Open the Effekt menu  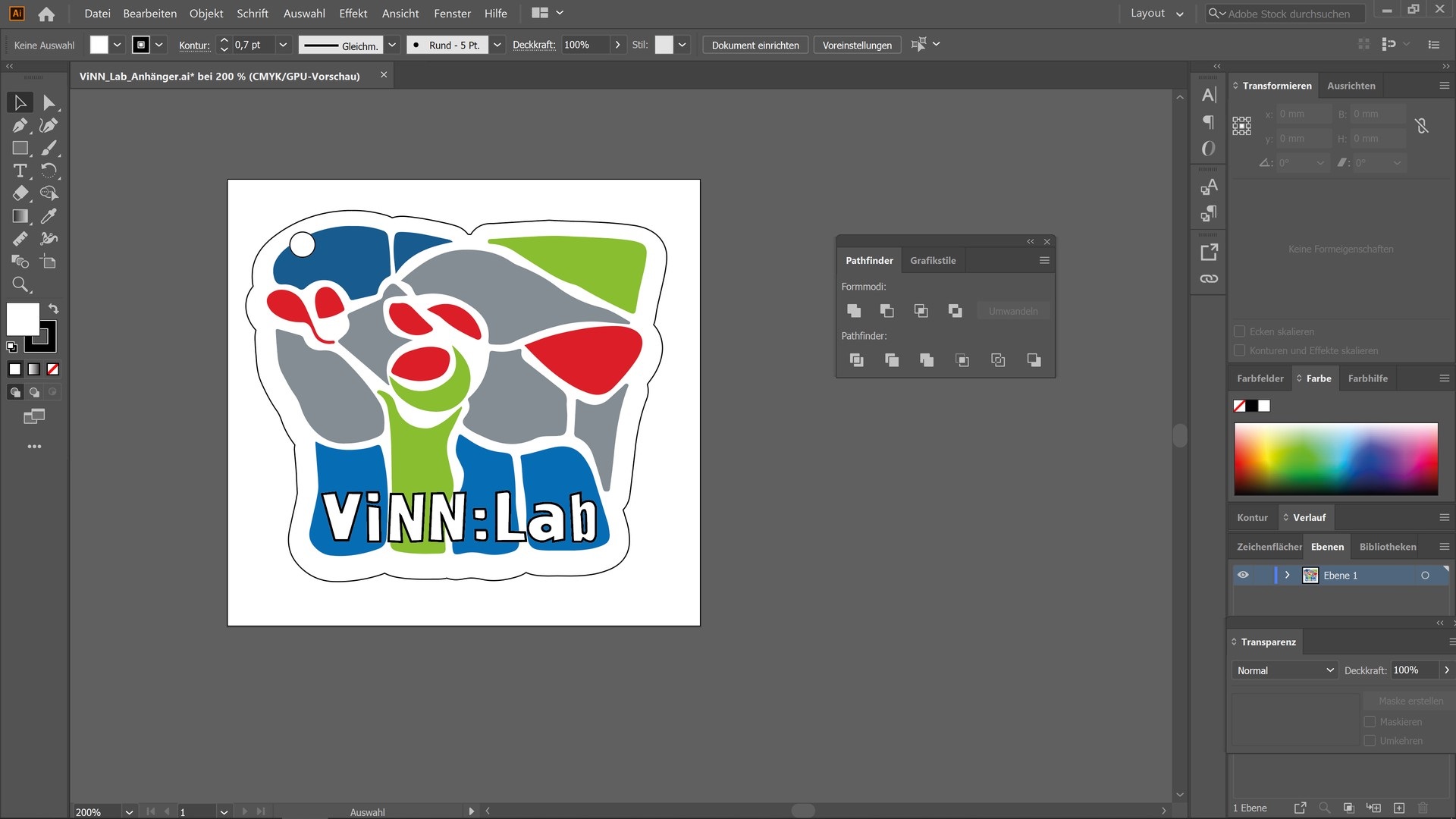tap(353, 14)
